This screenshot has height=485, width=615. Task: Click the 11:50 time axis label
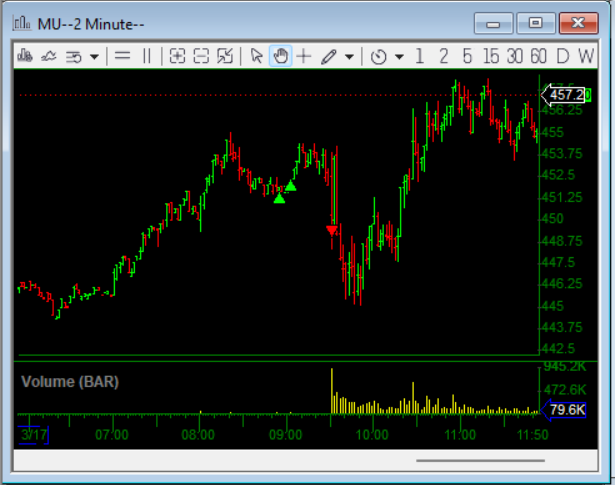(x=533, y=435)
